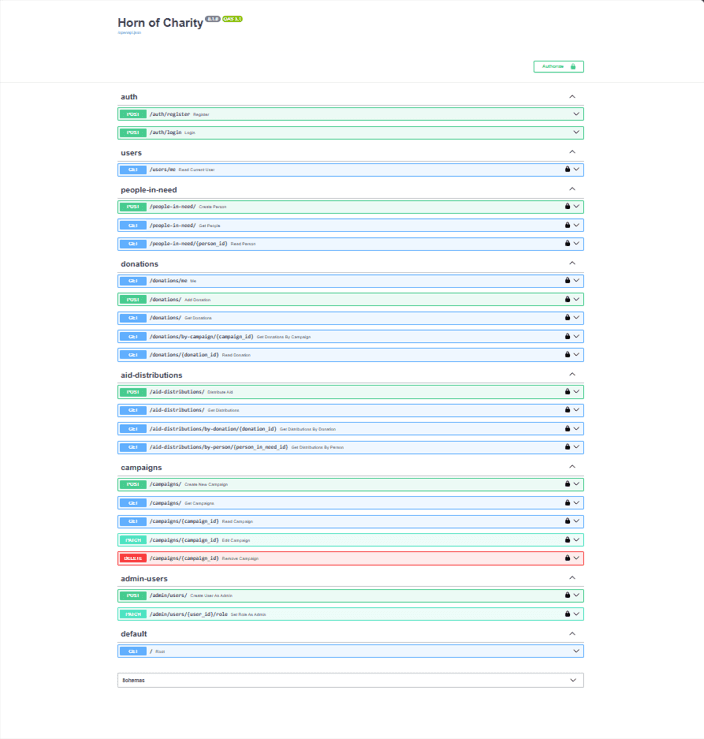Click the aid-distributions tag heading
Image resolution: width=704 pixels, height=739 pixels.
coord(151,375)
